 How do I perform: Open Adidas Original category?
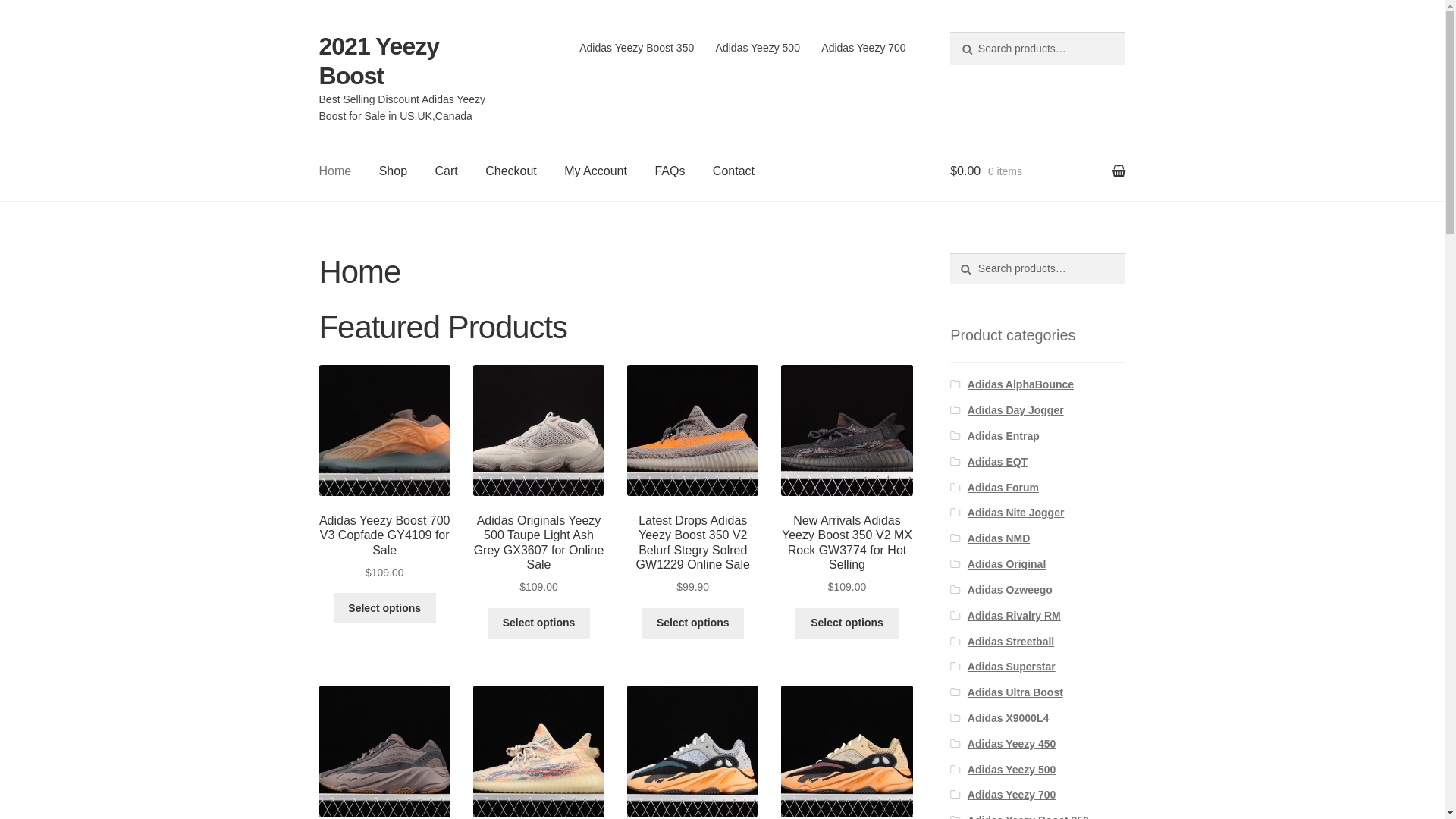[x=1006, y=564]
